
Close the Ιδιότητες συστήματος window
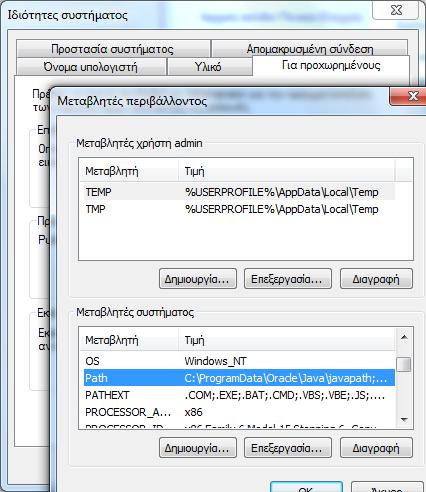[x=396, y=10]
